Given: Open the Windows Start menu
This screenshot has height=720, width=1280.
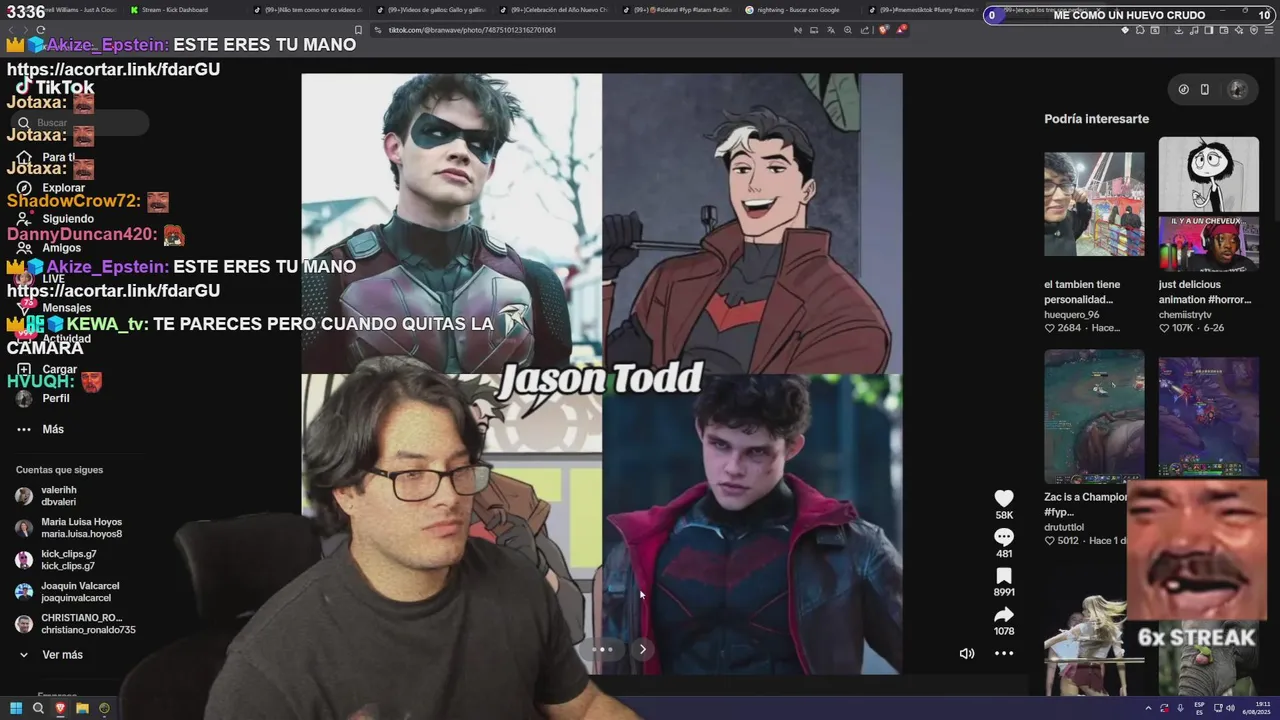Looking at the screenshot, I should (x=15, y=708).
